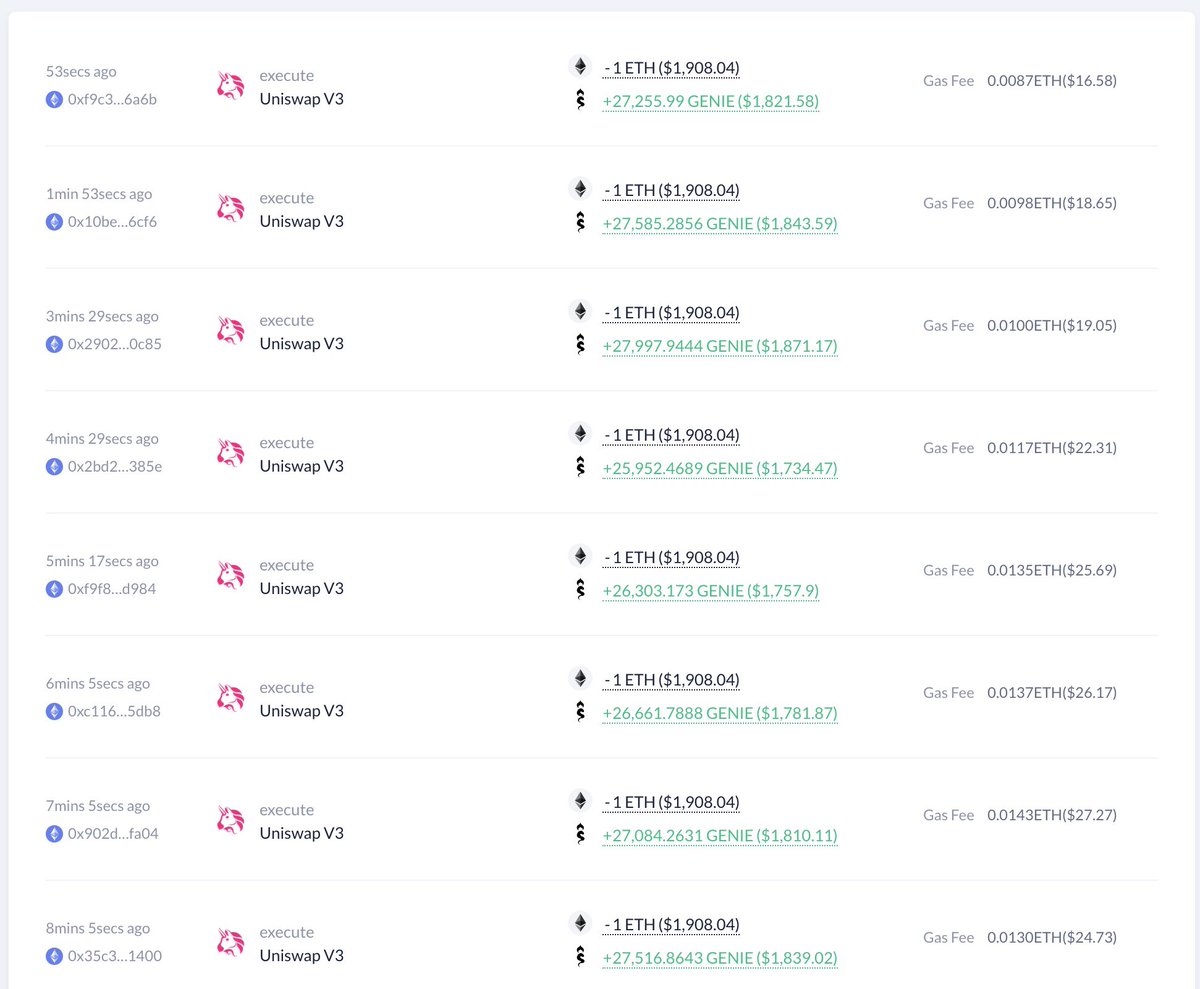Viewport: 1200px width, 989px height.
Task: Click the +27,997.9444 GENIE ($1,871.17) amount
Action: [x=719, y=346]
